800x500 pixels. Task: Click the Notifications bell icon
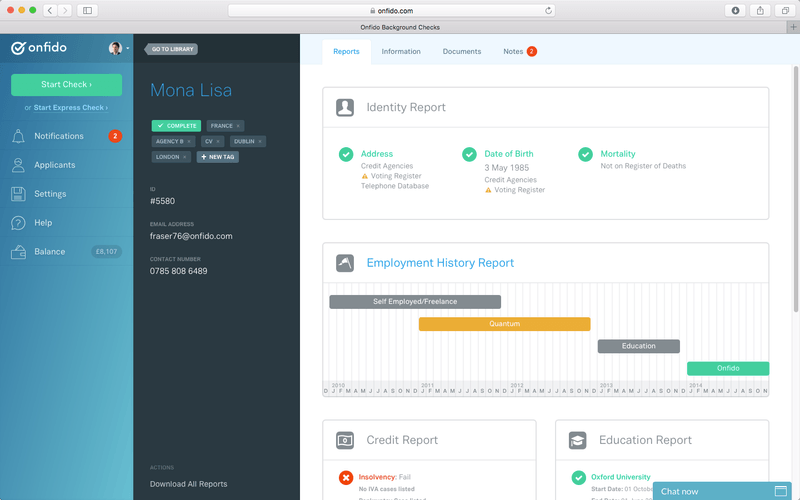click(18, 136)
